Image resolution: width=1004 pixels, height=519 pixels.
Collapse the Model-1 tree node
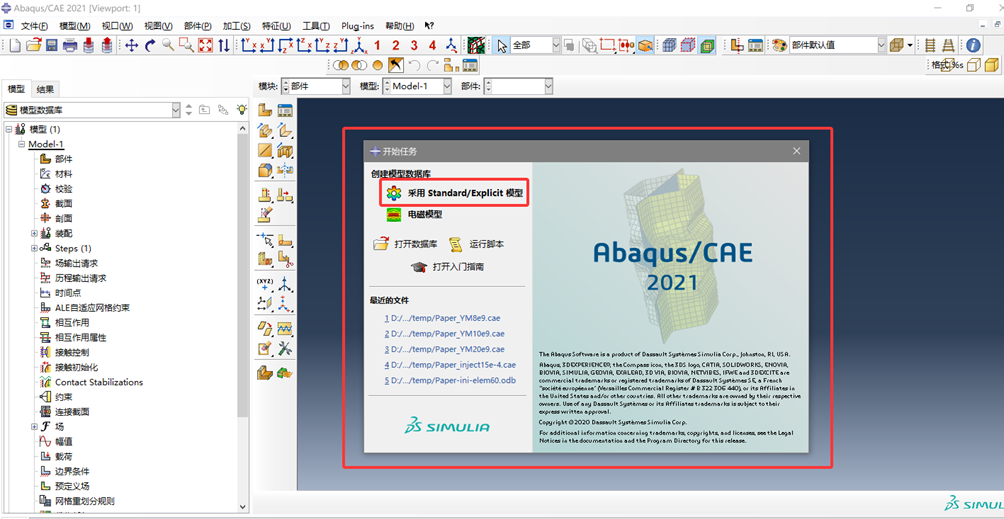[21, 144]
